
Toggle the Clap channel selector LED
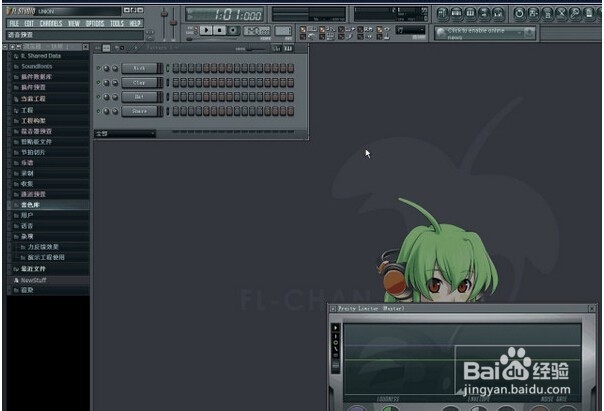pos(168,82)
